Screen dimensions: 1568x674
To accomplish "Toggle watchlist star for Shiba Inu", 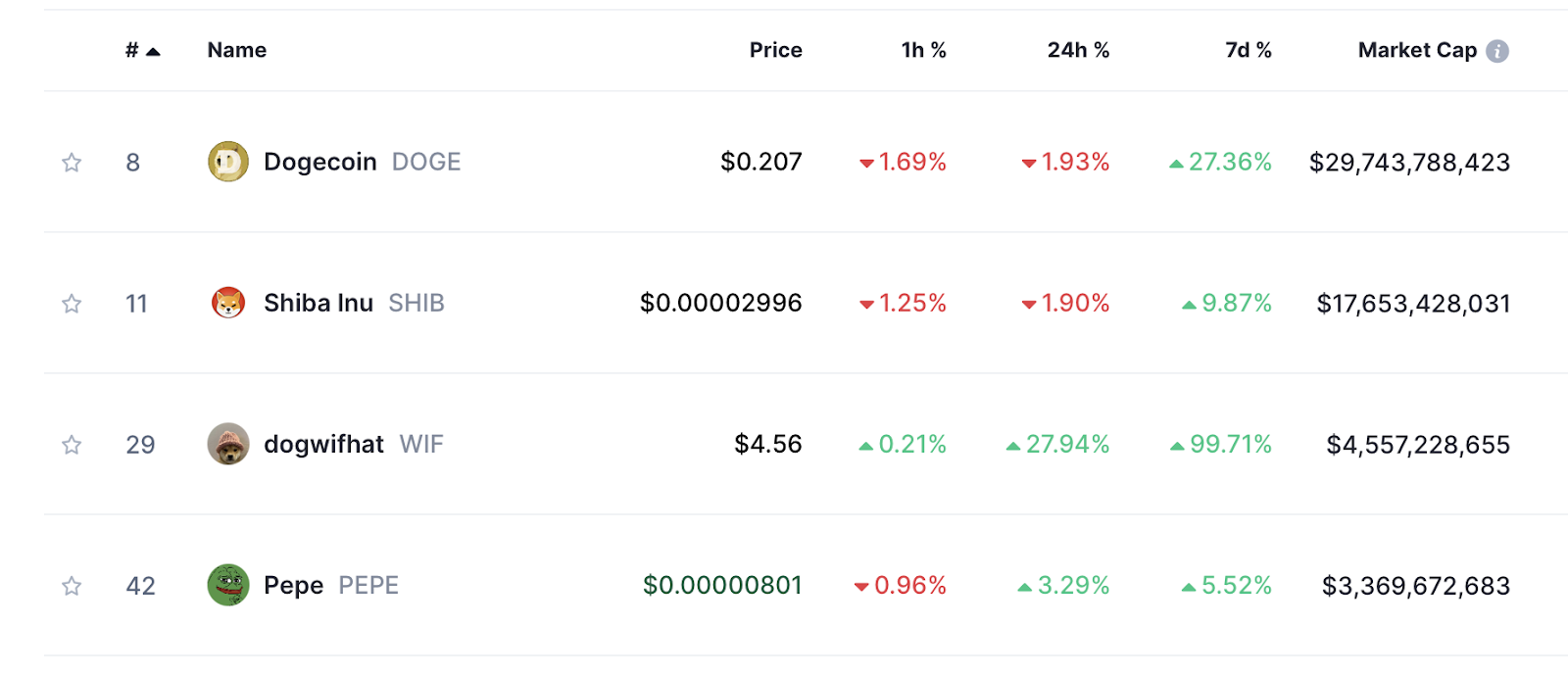I will 72,304.
